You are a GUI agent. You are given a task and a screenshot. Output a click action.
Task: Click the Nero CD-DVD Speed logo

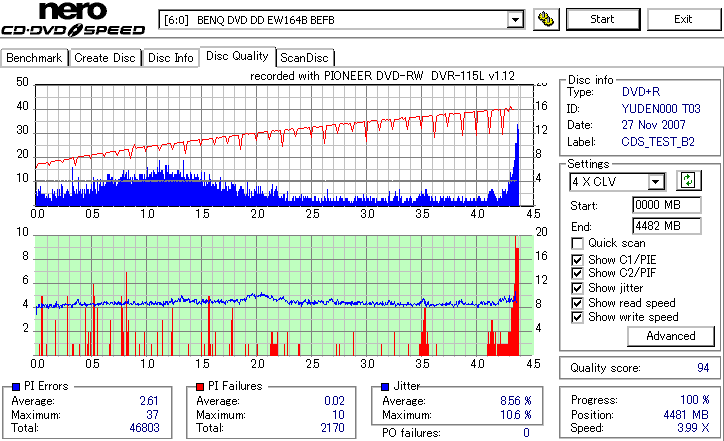[73, 19]
